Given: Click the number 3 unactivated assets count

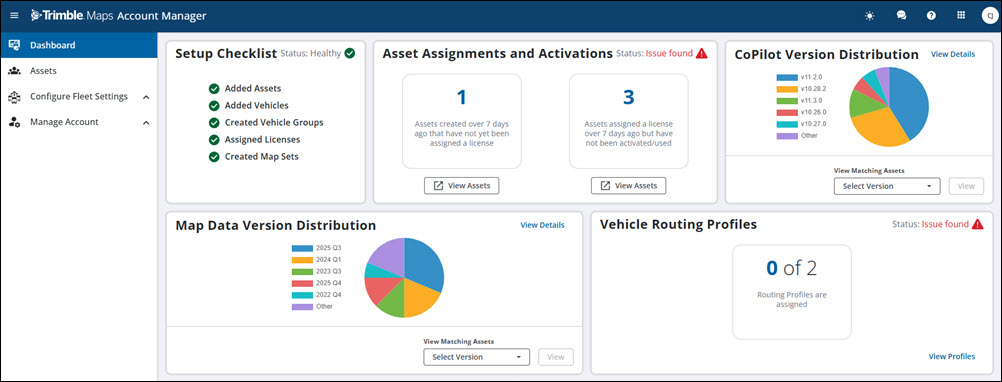Looking at the screenshot, I should click(x=628, y=97).
